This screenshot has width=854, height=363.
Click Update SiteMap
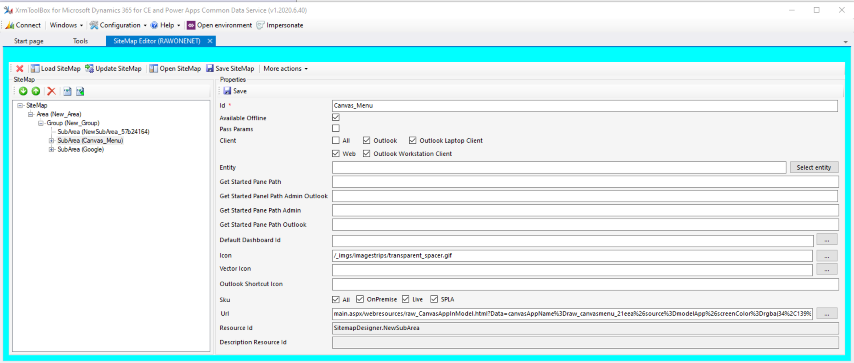click(113, 69)
